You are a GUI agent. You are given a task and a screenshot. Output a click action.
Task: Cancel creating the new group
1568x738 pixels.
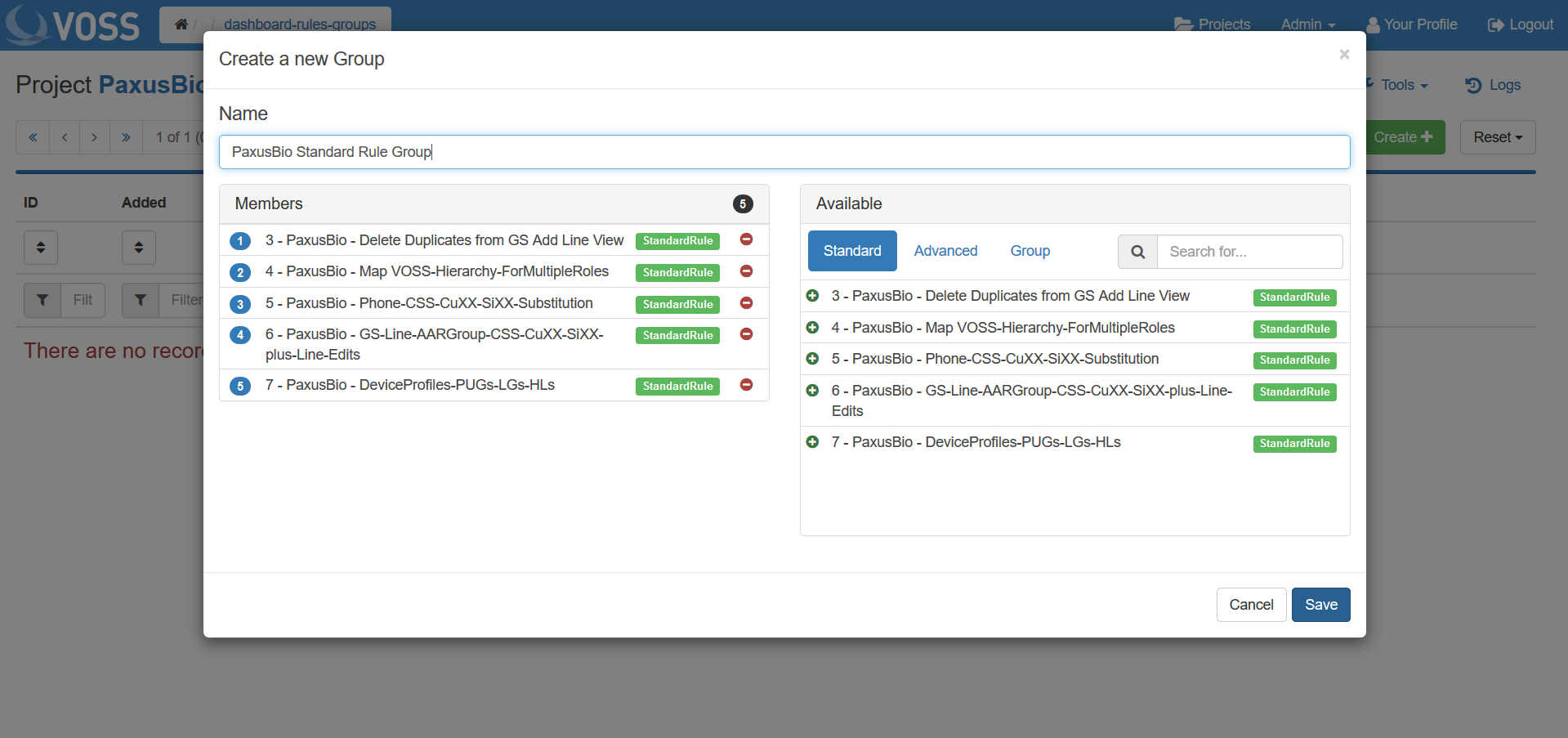(x=1251, y=605)
